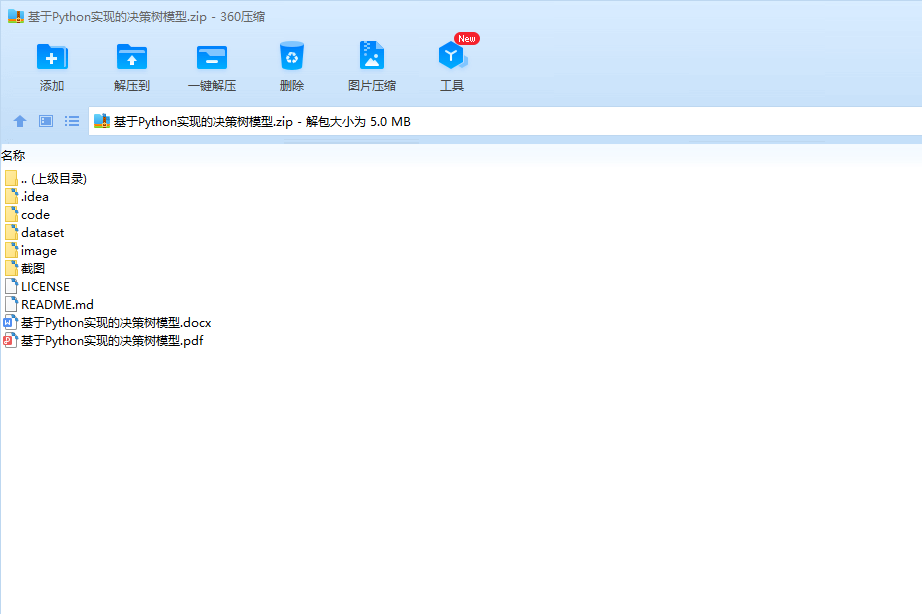Viewport: 922px width, 614px height.
Task: Go up one level with the up arrow
Action: (x=20, y=121)
